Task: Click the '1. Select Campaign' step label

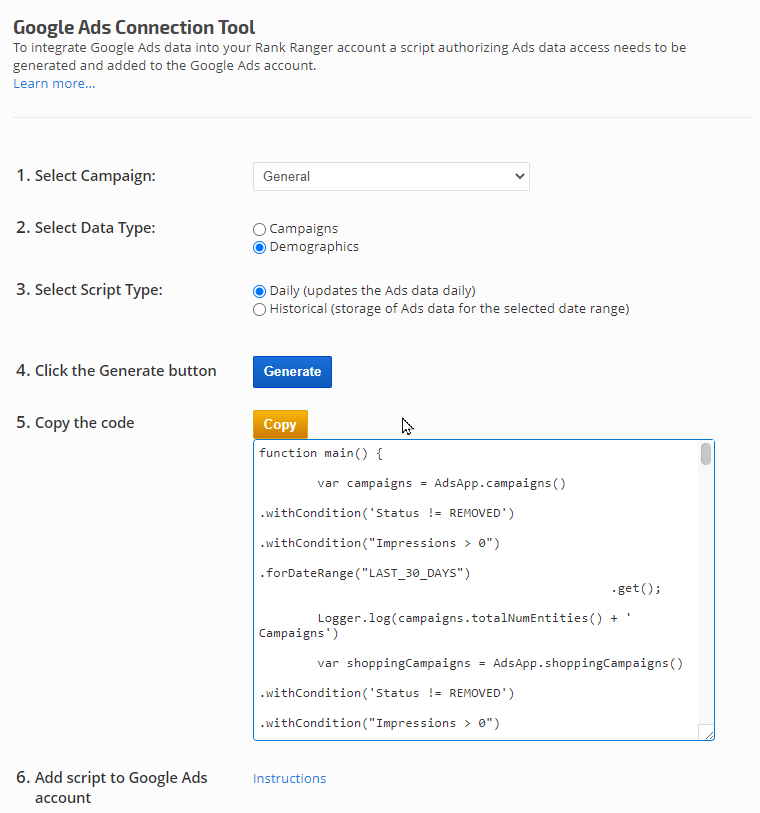Action: point(86,176)
